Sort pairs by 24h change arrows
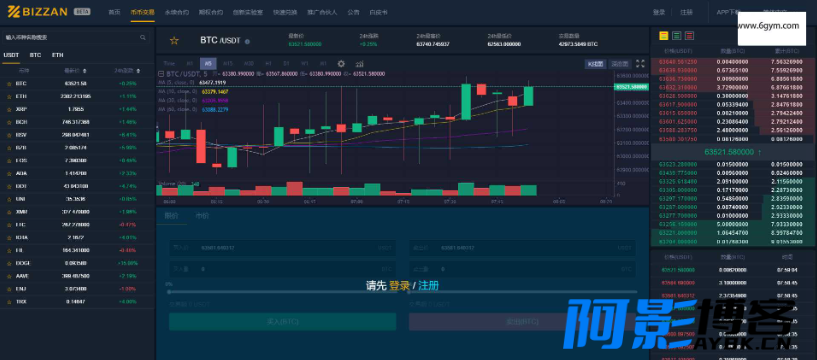The image size is (817, 360). pos(138,71)
